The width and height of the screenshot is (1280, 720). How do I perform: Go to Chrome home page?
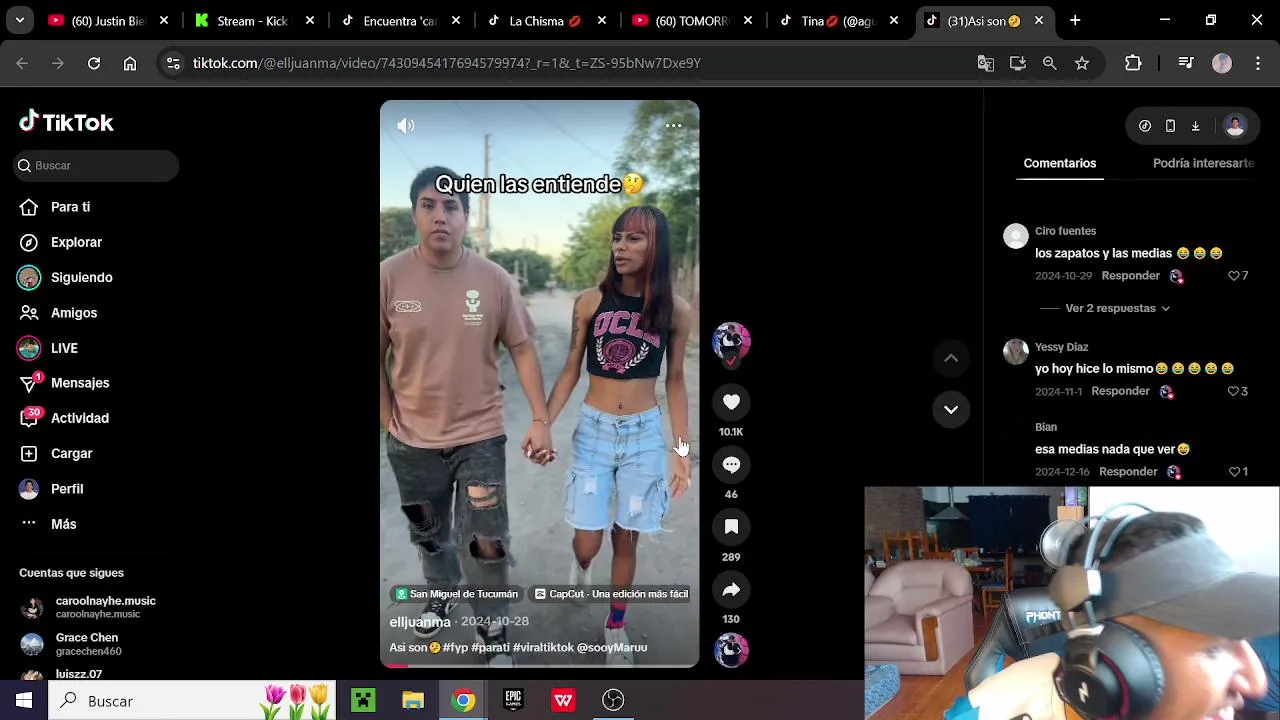pos(130,63)
